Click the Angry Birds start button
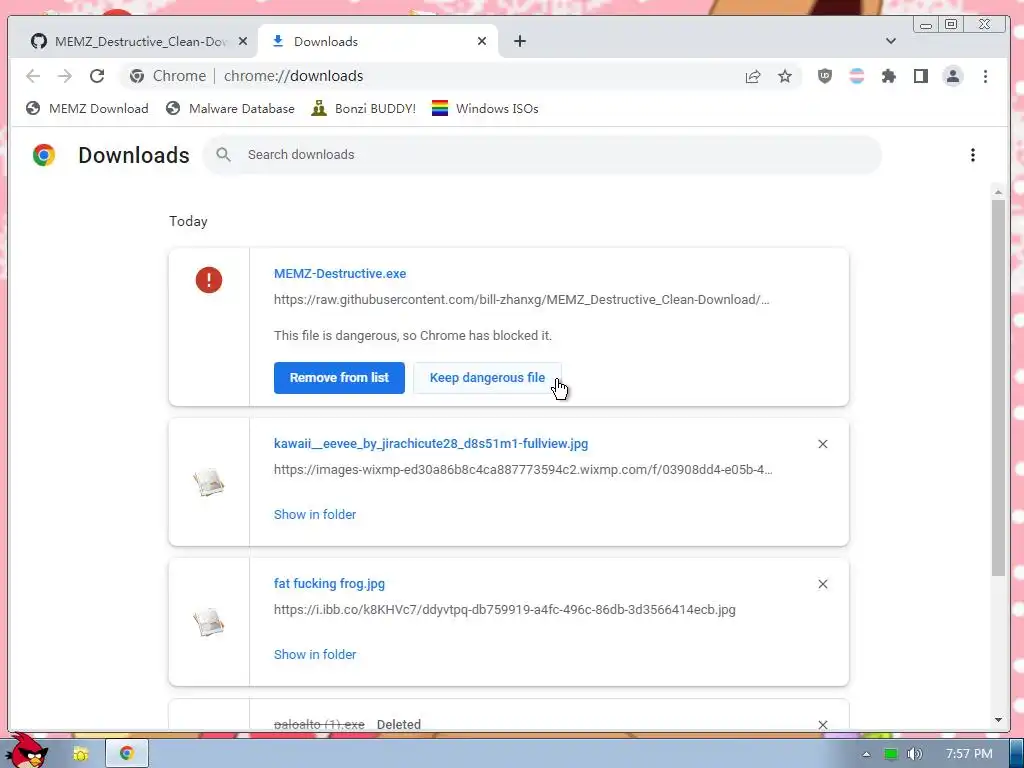Screen dimensions: 1024x768 tap(27, 750)
